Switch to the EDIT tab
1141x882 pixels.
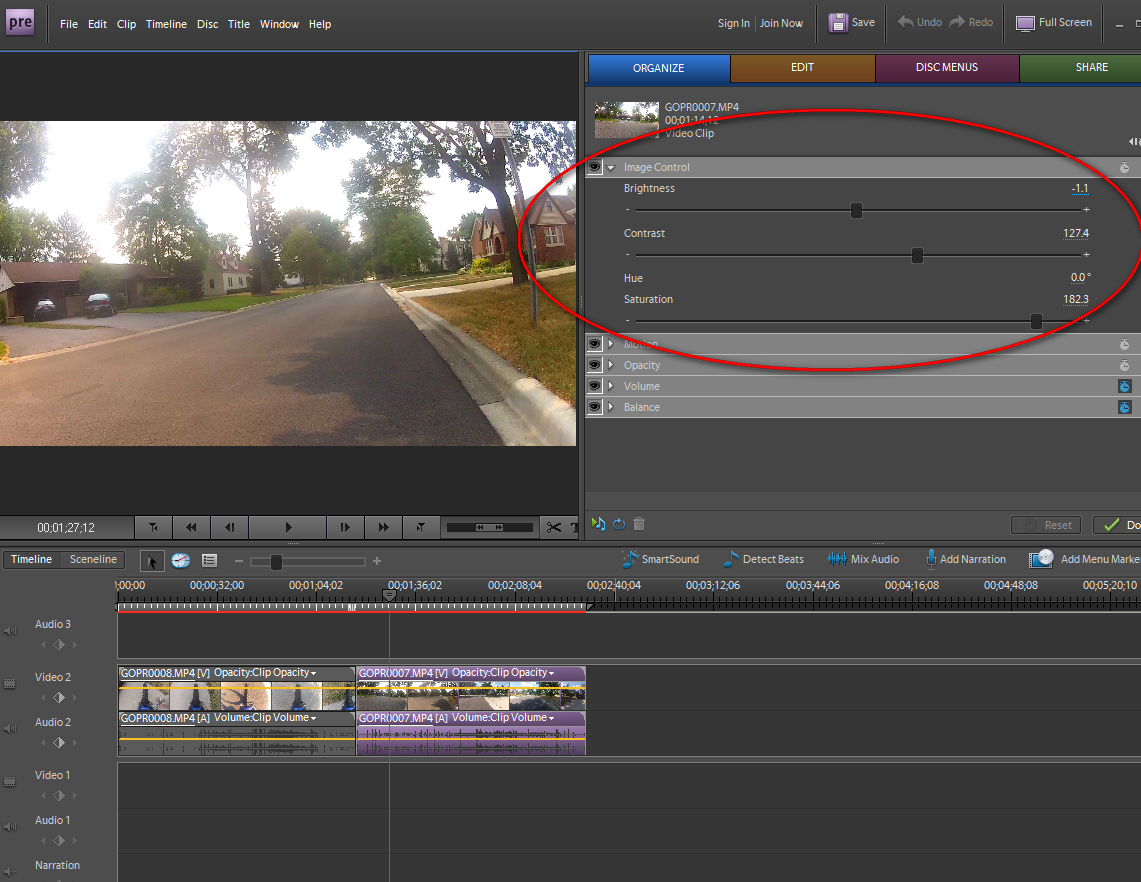click(x=802, y=68)
